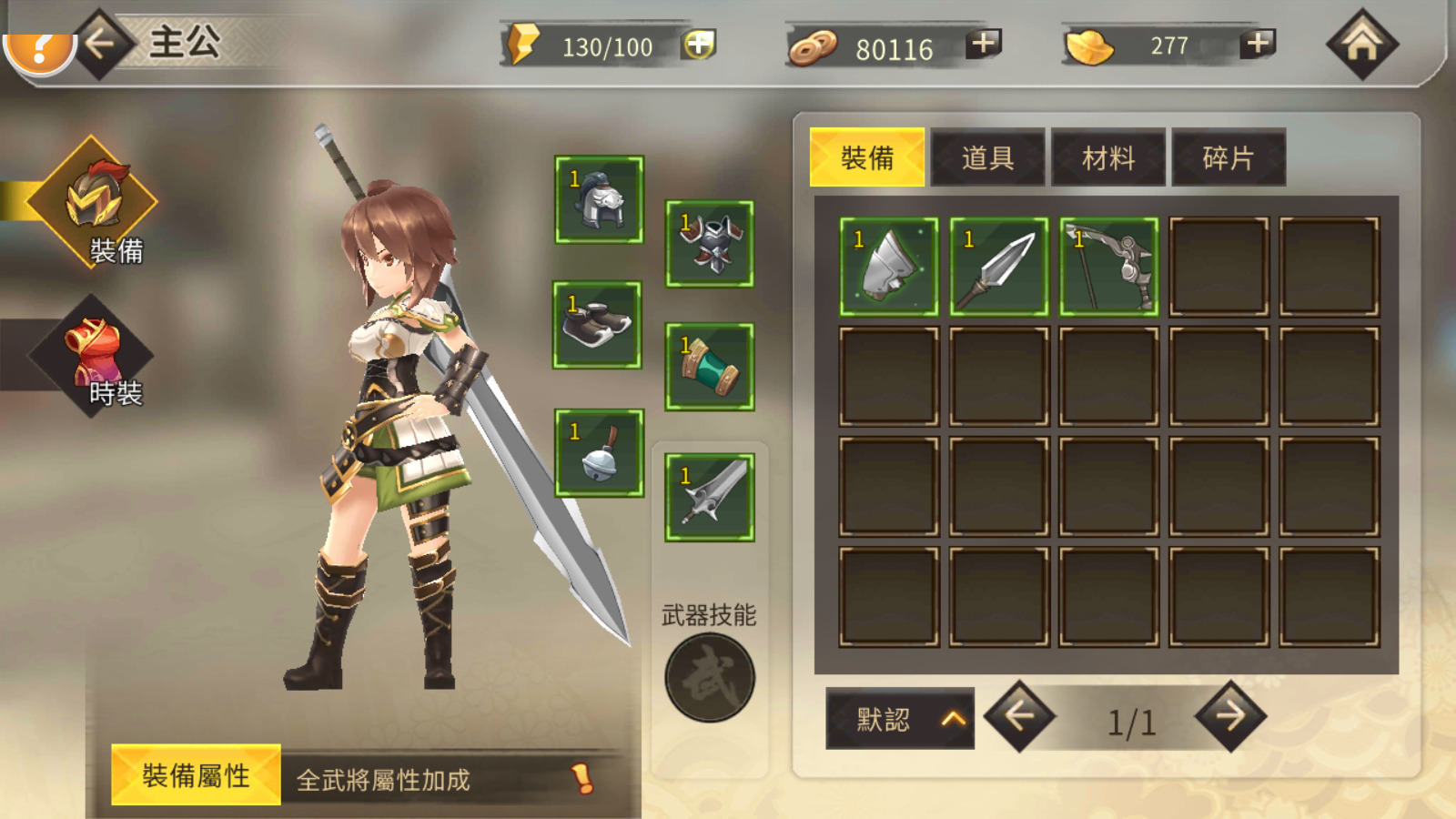Open the orange question mark help icon
This screenshot has width=1456, height=819.
(x=38, y=50)
